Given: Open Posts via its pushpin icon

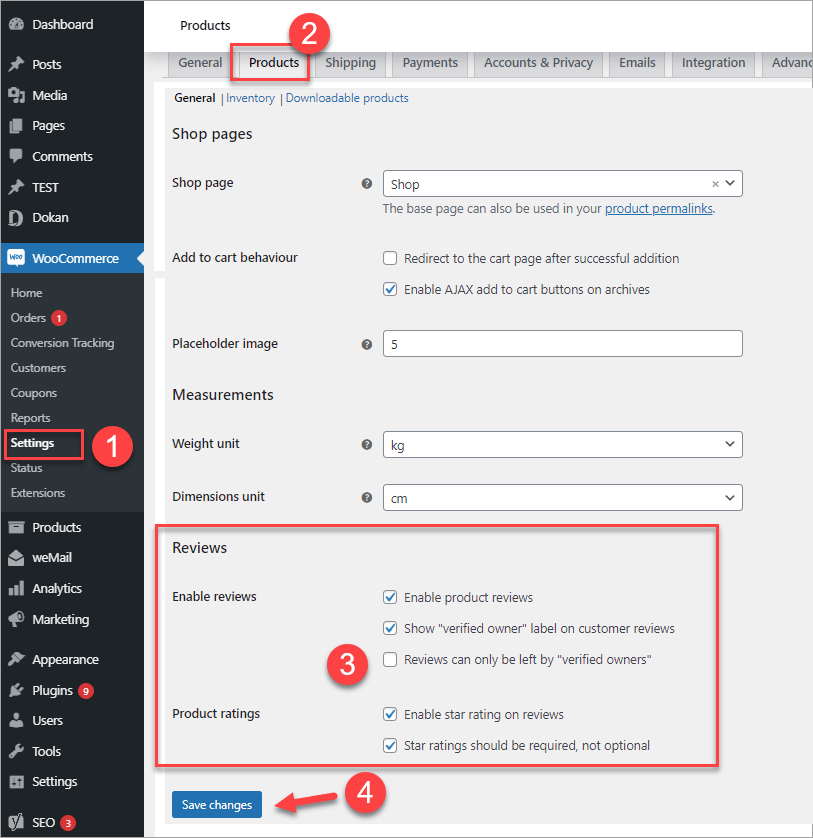Looking at the screenshot, I should pos(16,64).
